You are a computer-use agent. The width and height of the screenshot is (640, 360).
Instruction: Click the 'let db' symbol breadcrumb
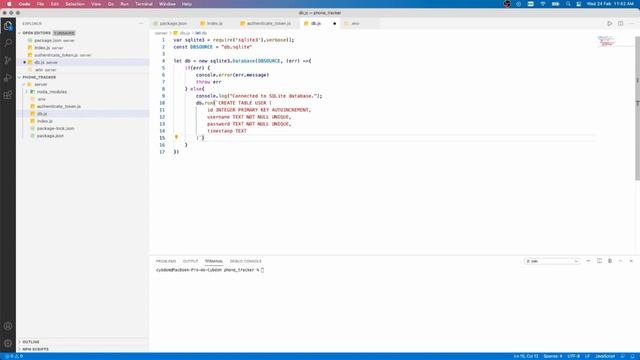coord(200,33)
